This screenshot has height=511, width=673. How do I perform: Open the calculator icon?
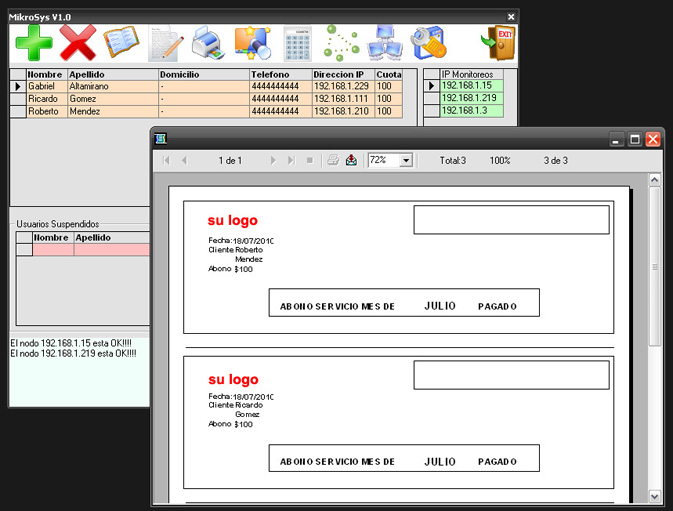point(297,44)
